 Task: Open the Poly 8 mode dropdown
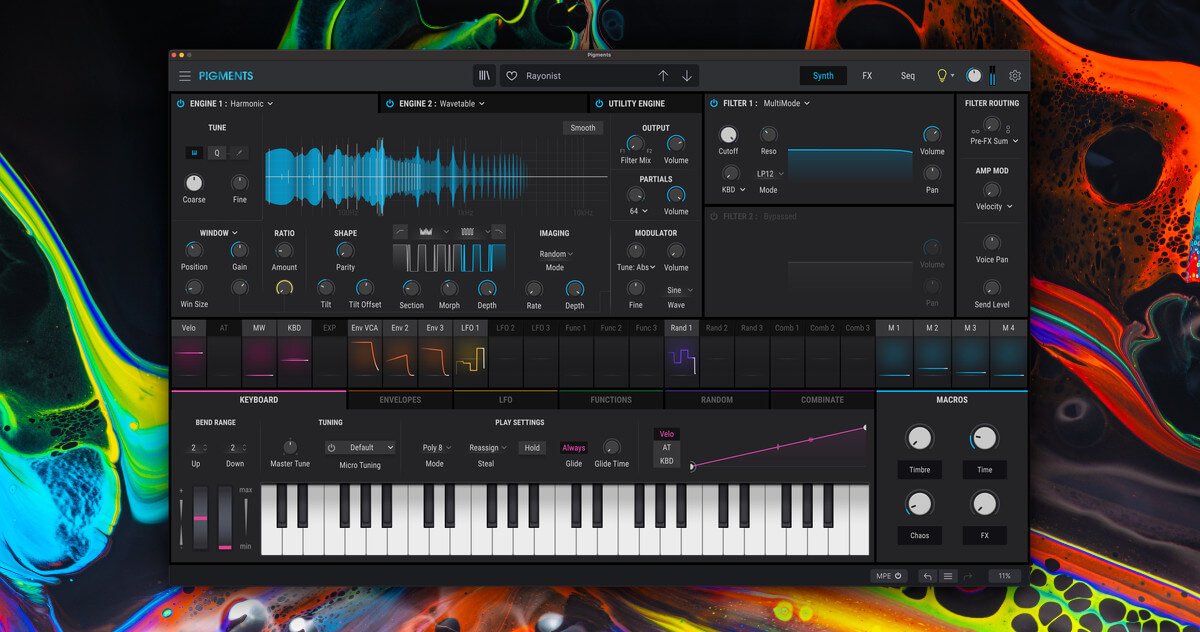[437, 448]
